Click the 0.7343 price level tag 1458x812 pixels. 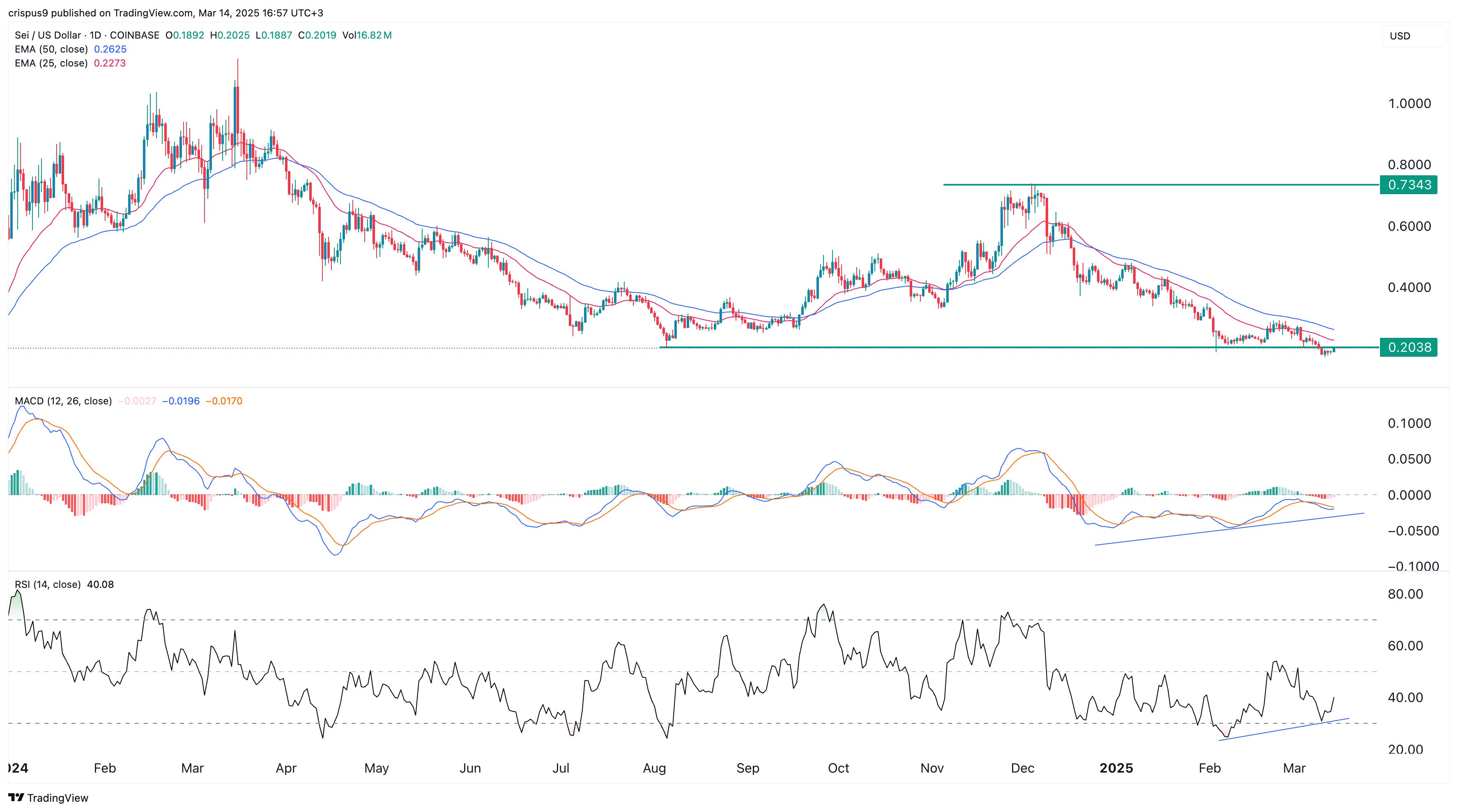pos(1409,184)
